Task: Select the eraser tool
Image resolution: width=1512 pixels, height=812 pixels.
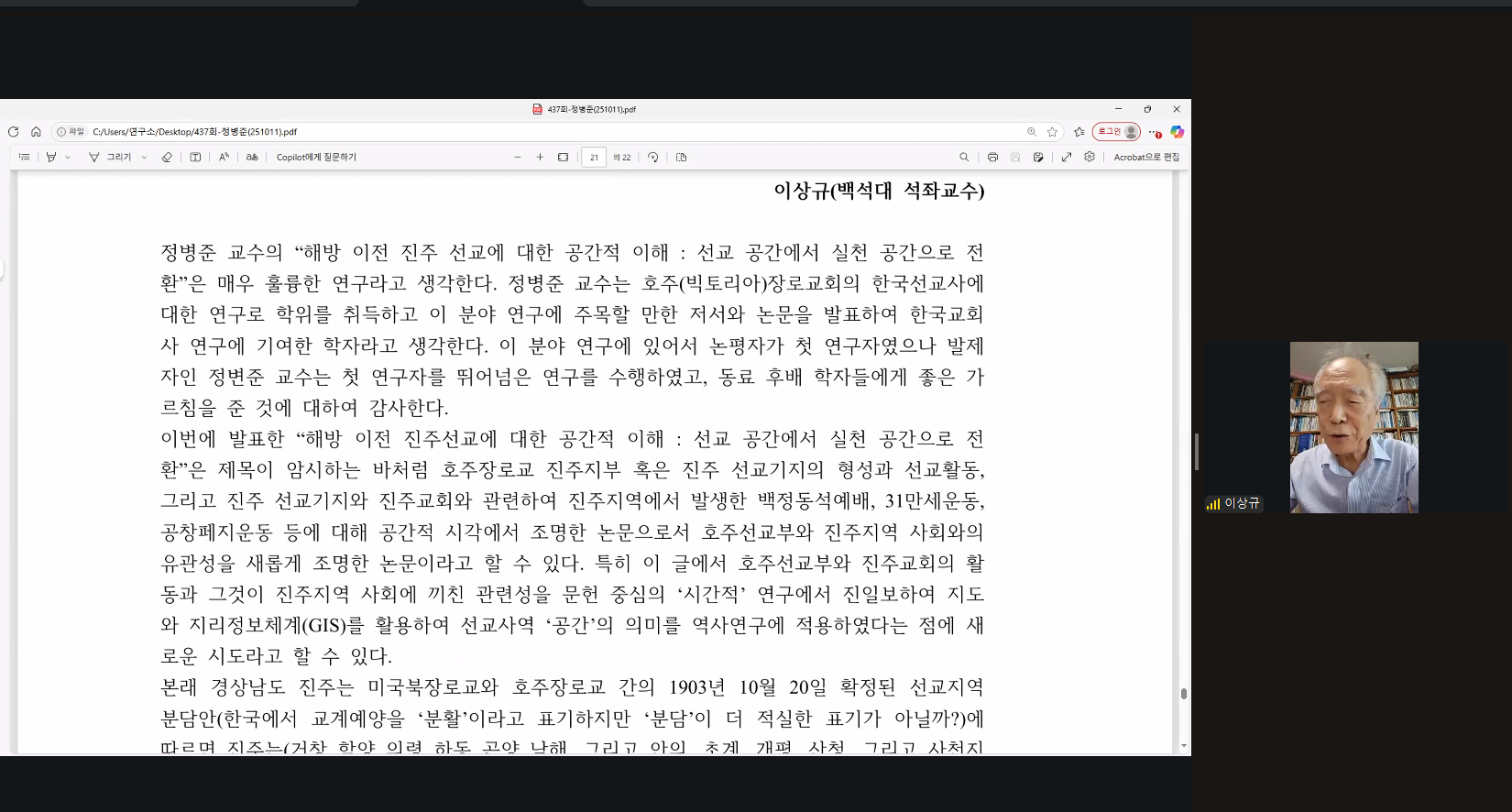Action: click(x=167, y=158)
